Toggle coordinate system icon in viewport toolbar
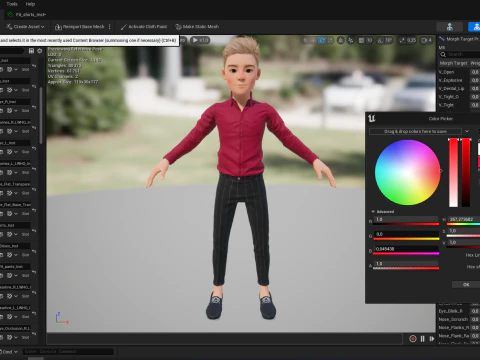 point(340,40)
